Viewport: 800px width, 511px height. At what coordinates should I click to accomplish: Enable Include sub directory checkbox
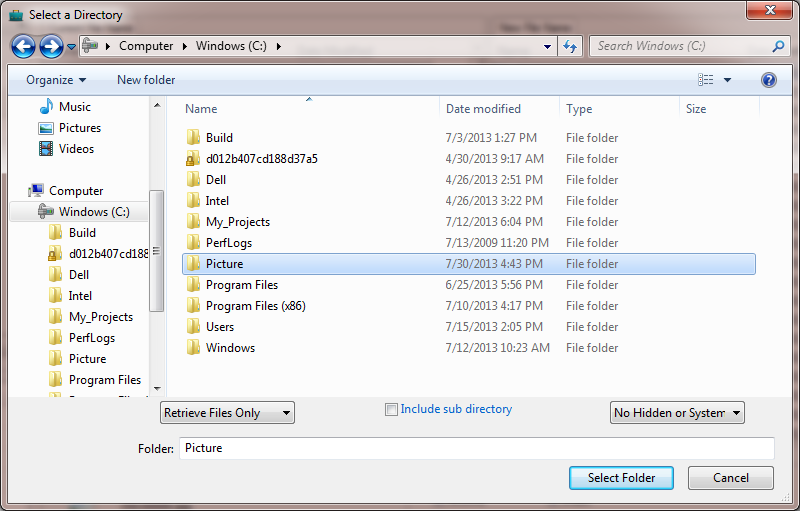(391, 410)
